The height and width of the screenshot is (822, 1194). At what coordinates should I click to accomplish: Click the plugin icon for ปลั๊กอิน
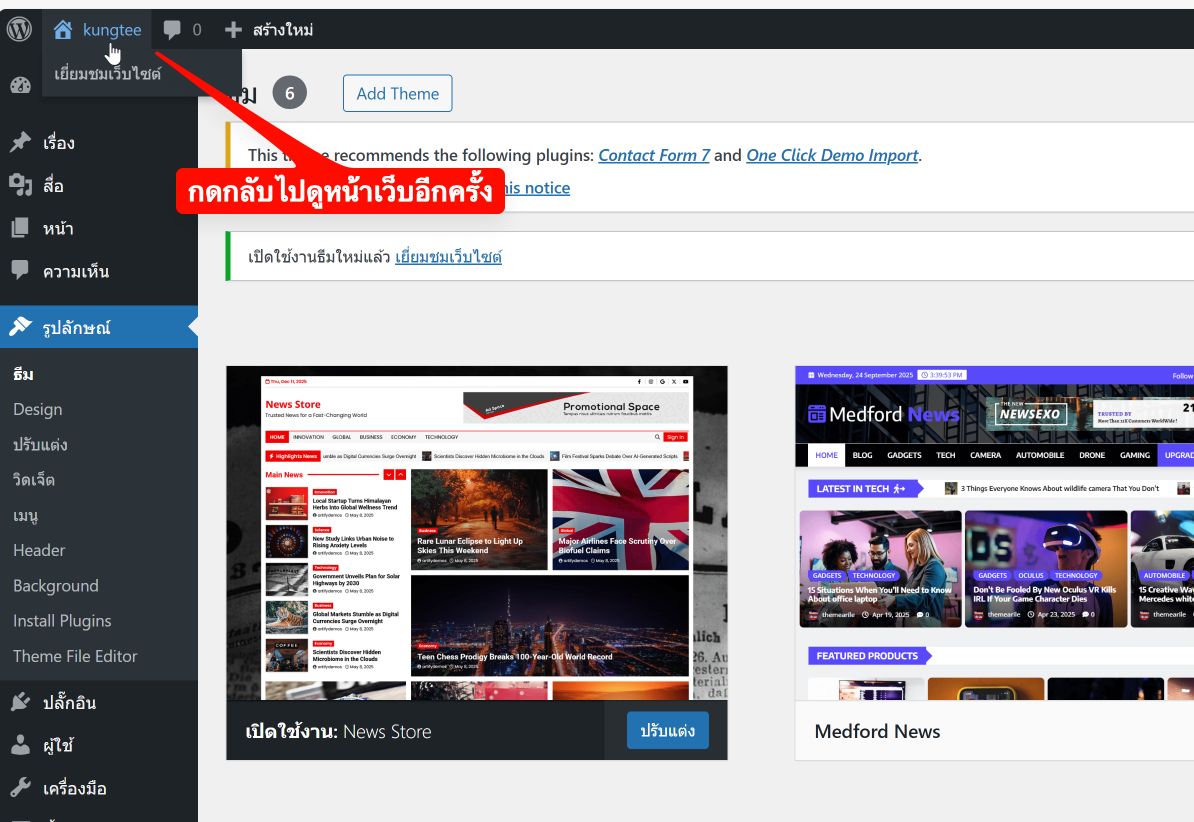[x=20, y=702]
